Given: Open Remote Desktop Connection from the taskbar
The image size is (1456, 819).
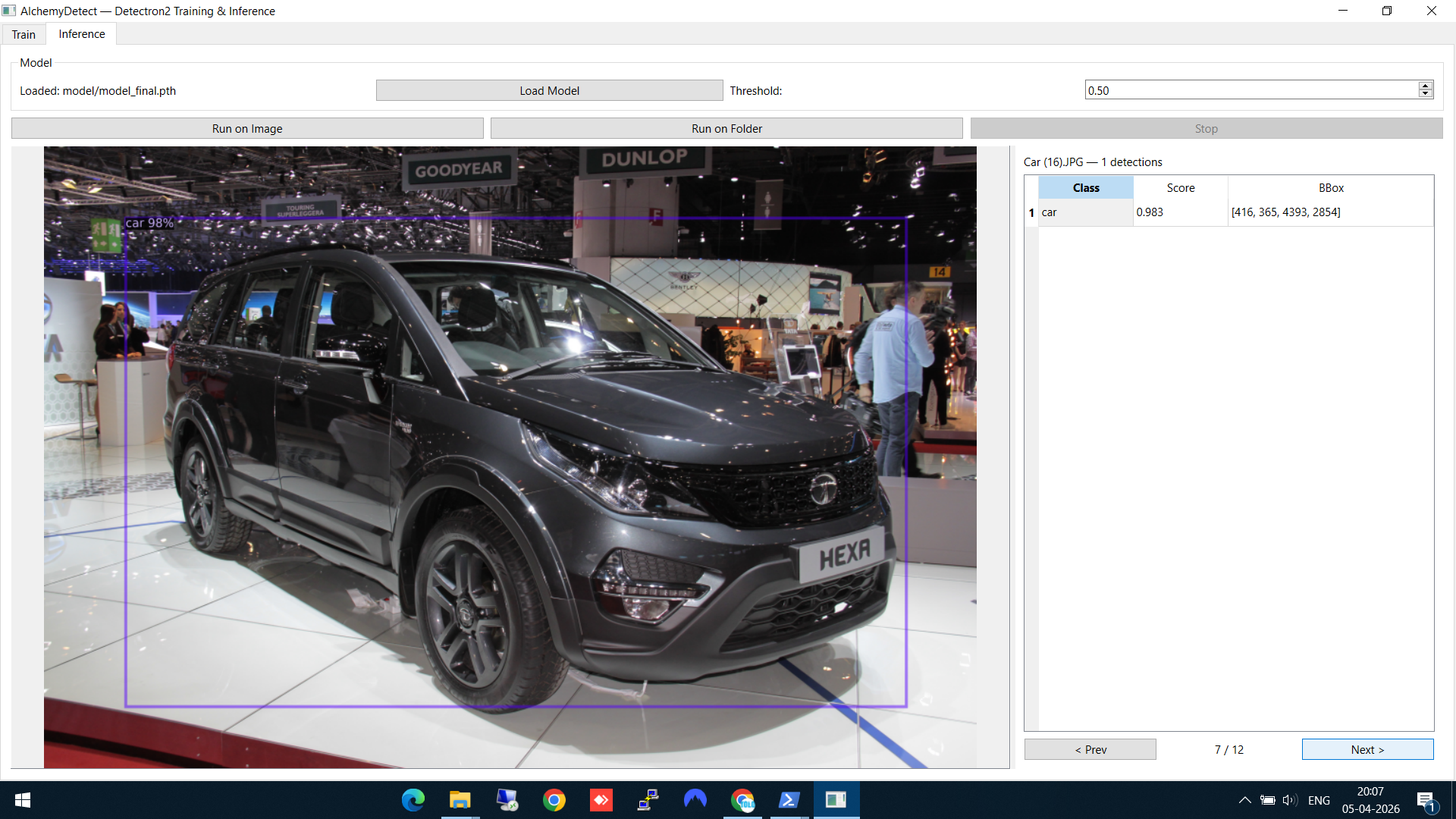Looking at the screenshot, I should [x=648, y=800].
